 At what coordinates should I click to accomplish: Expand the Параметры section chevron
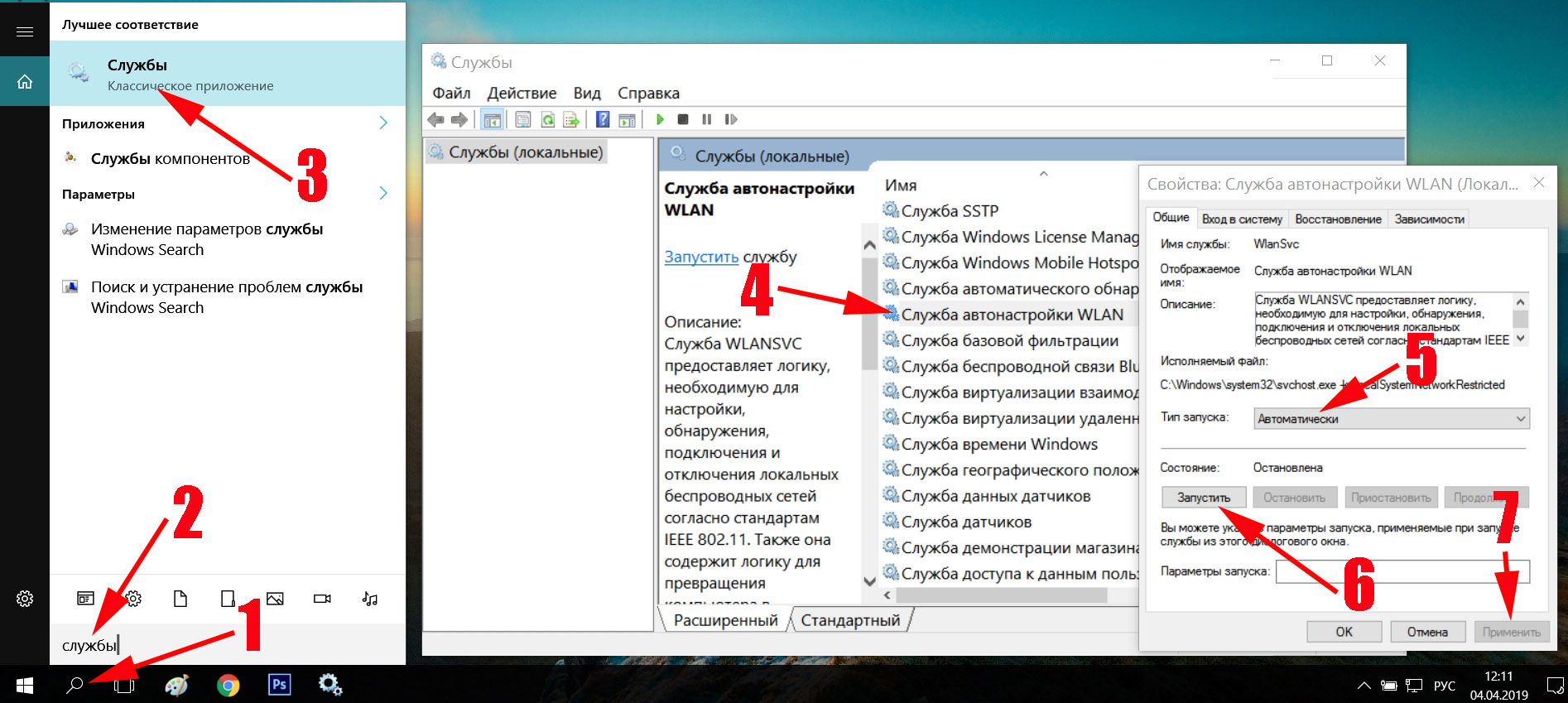[x=383, y=193]
